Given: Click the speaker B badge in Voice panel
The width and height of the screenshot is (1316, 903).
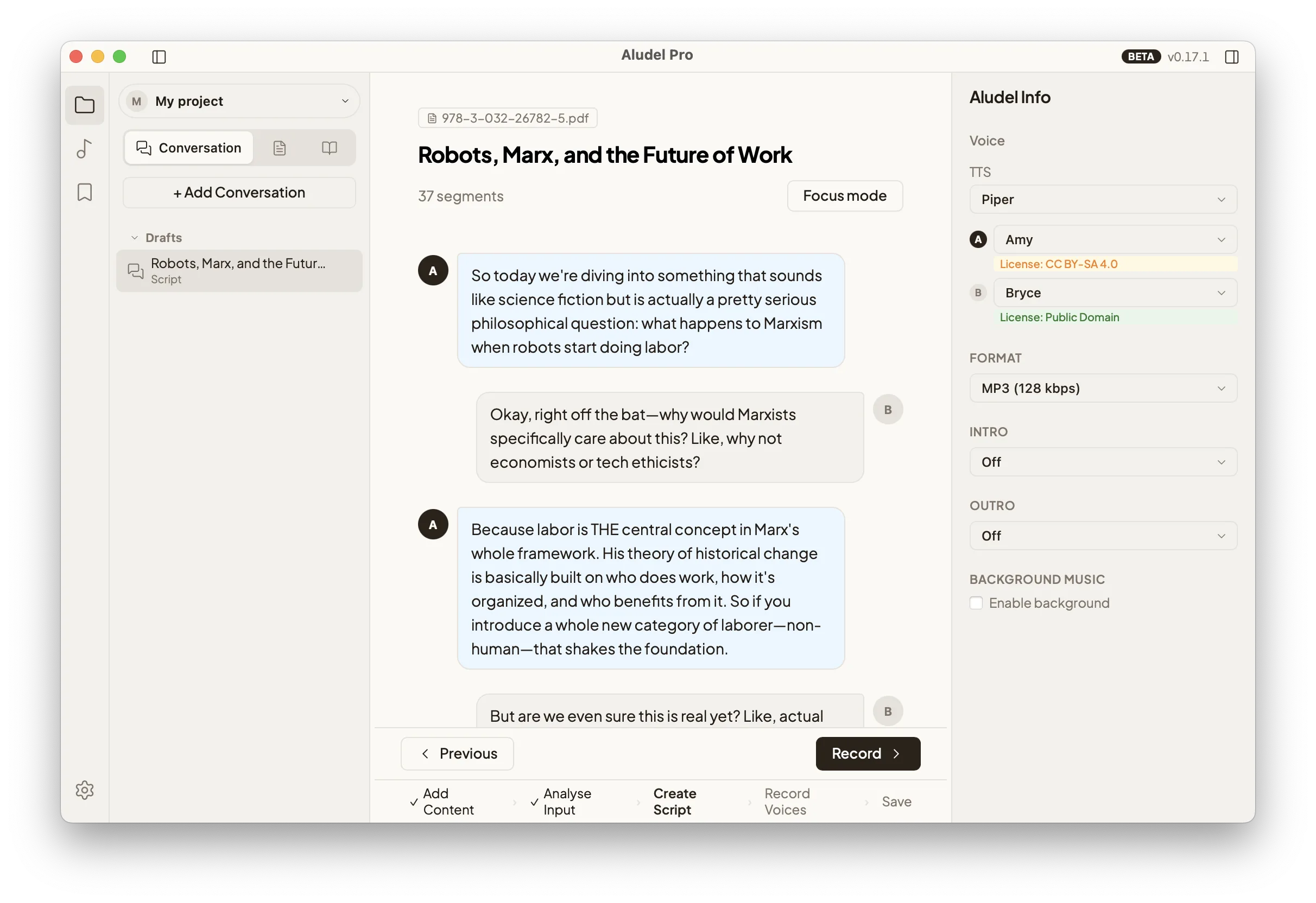Looking at the screenshot, I should [978, 292].
